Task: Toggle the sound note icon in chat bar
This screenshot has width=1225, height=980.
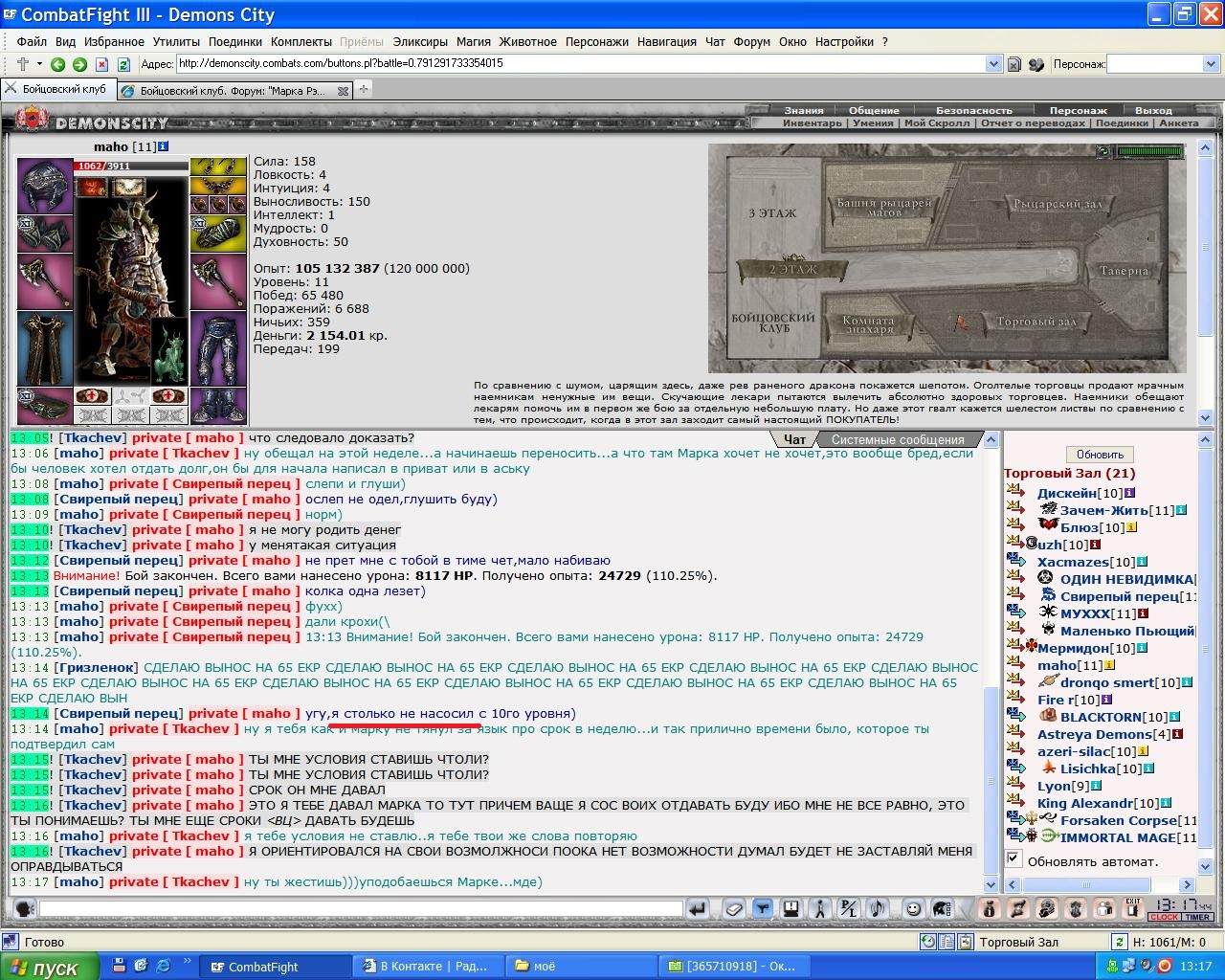Action: [x=877, y=909]
